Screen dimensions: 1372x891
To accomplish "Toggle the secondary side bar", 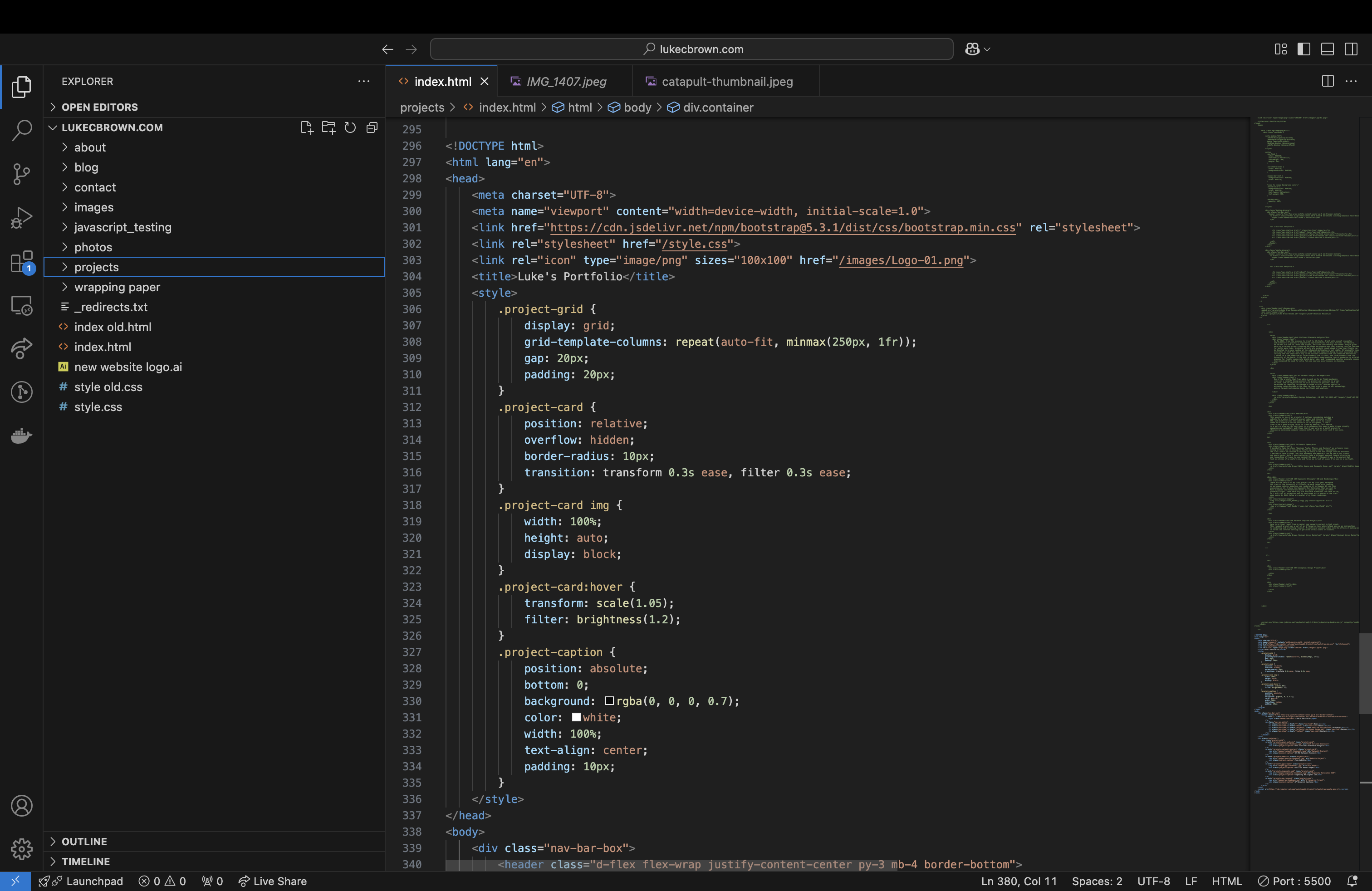I will (1351, 49).
